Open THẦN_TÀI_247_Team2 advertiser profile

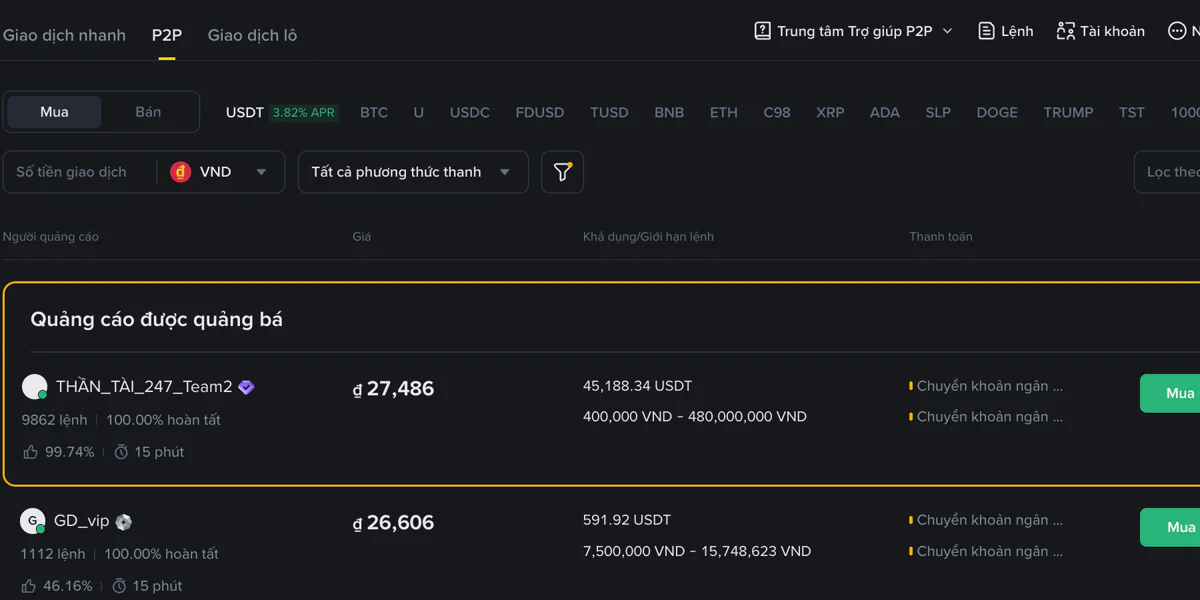point(144,387)
